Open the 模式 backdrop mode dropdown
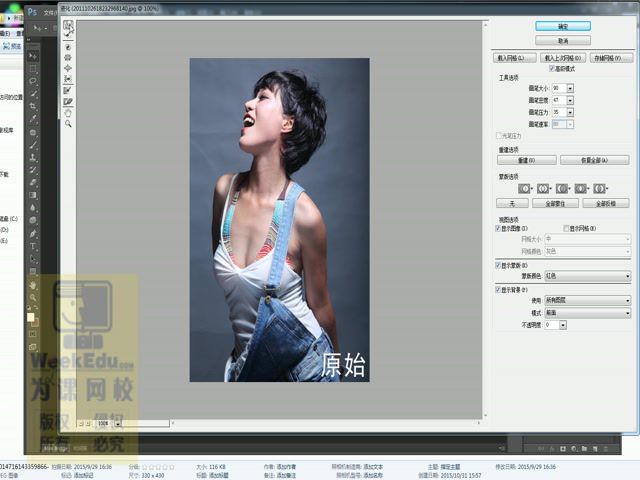This screenshot has height=480, width=640. (x=588, y=313)
